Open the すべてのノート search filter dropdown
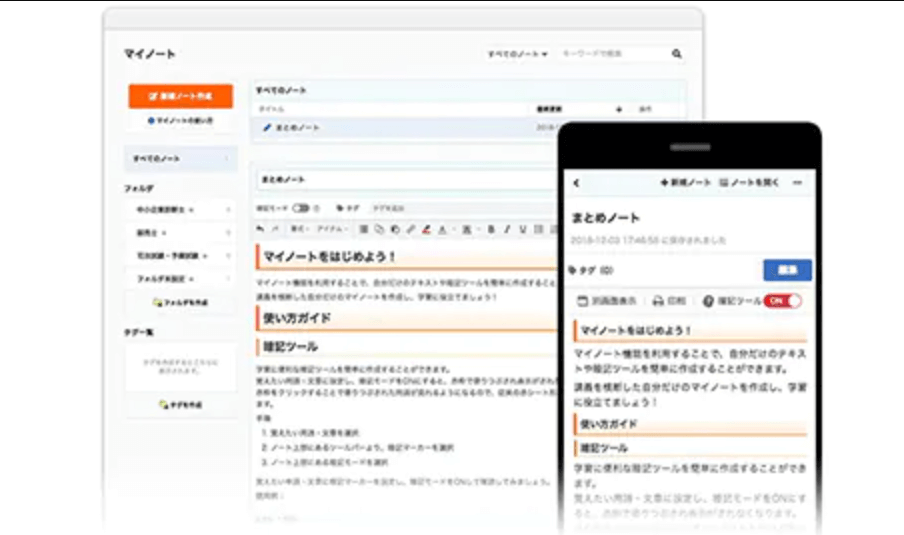The height and width of the screenshot is (535, 904). pos(517,54)
